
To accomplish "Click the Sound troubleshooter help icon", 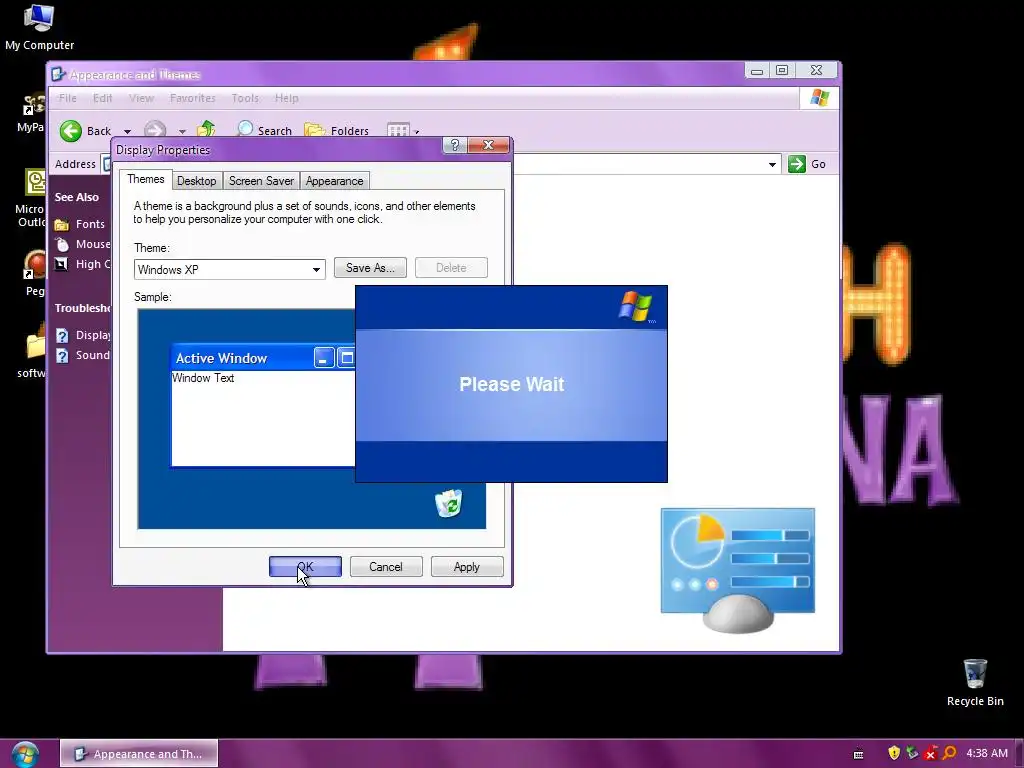I will click(x=62, y=356).
